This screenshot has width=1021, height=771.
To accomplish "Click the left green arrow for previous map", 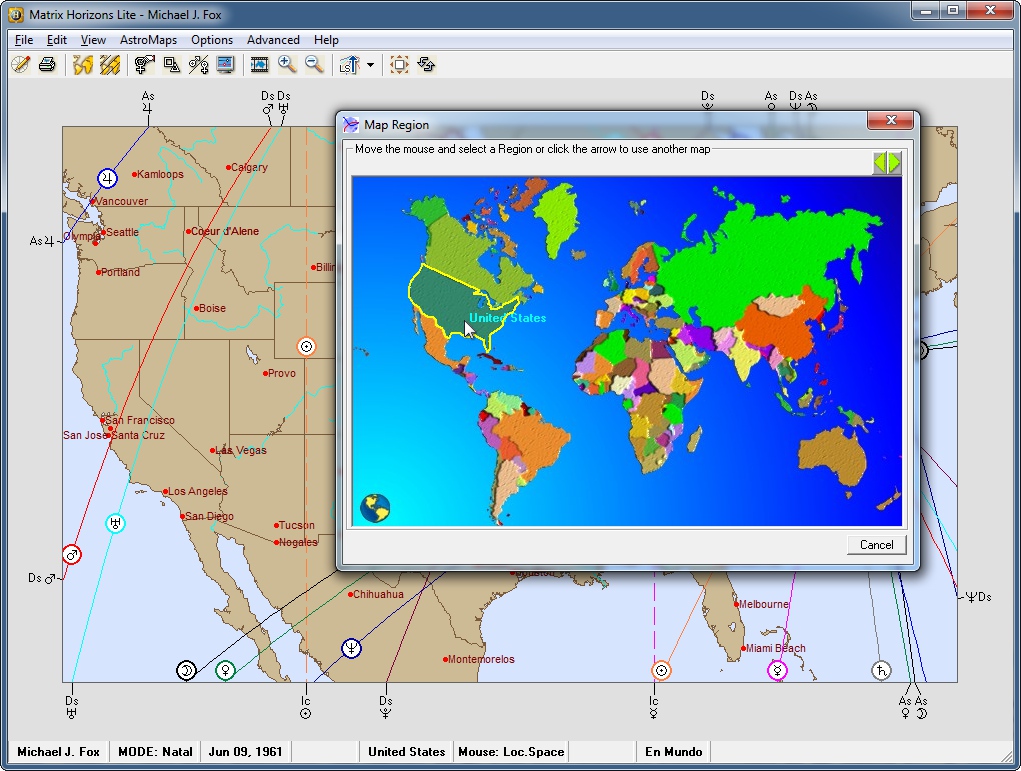I will click(880, 162).
